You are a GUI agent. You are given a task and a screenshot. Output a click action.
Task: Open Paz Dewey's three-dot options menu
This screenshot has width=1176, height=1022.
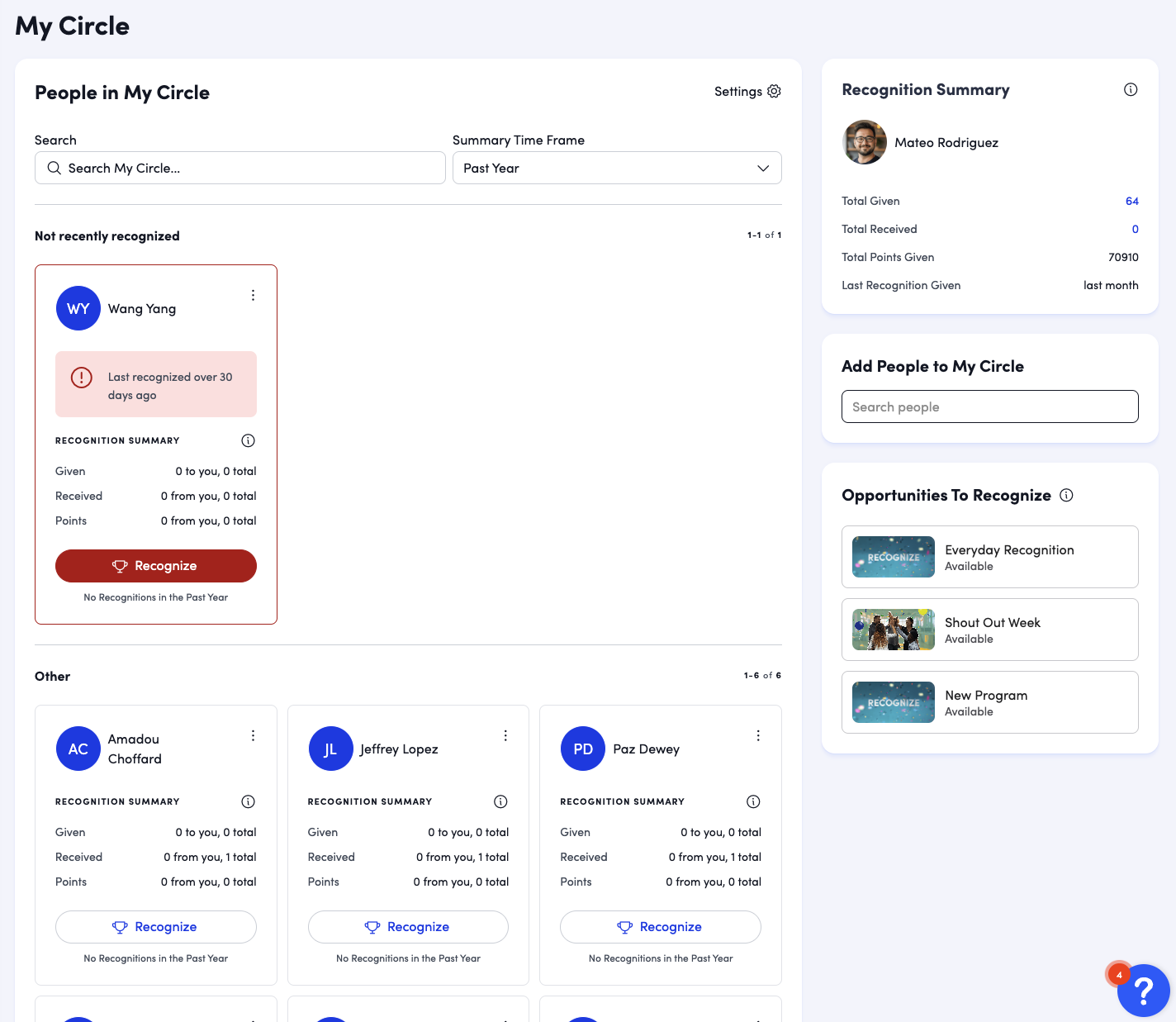click(x=758, y=736)
